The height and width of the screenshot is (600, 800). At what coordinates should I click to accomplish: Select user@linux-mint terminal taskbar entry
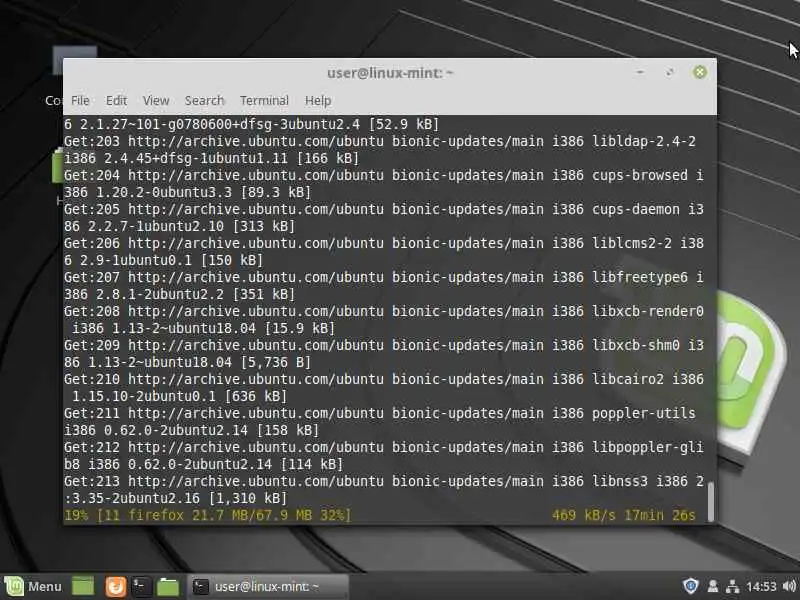pos(268,587)
